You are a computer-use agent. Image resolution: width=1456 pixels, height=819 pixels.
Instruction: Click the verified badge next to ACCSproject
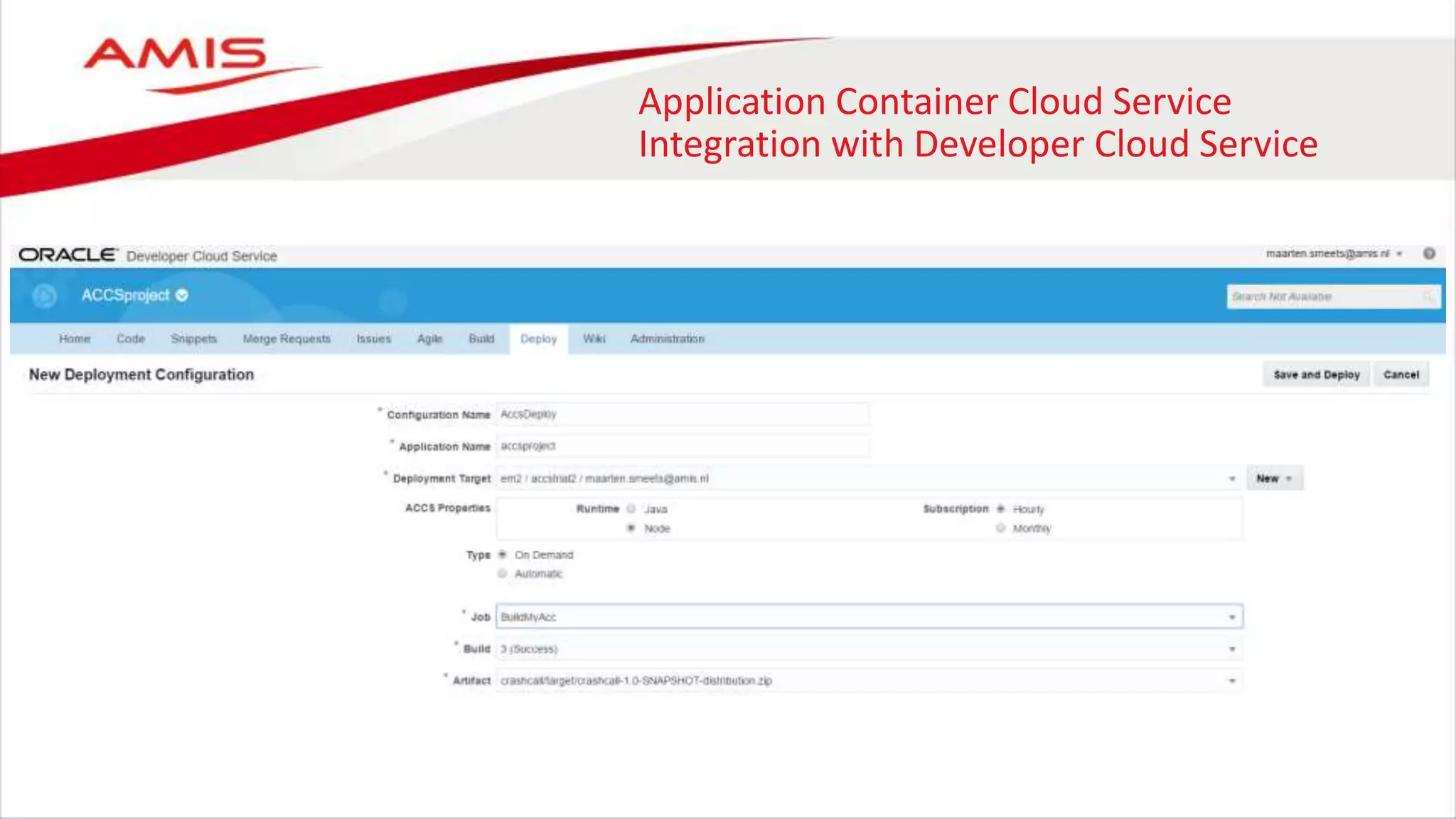[x=182, y=295]
